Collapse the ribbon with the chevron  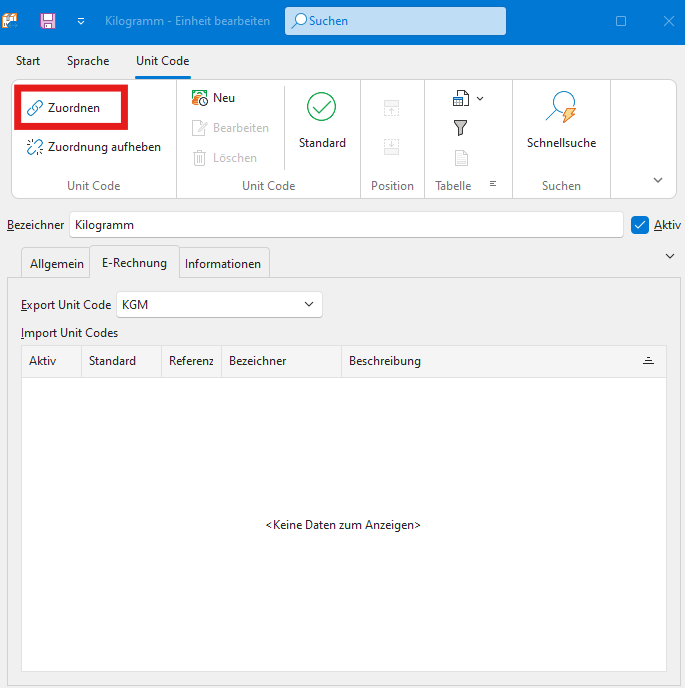[657, 180]
